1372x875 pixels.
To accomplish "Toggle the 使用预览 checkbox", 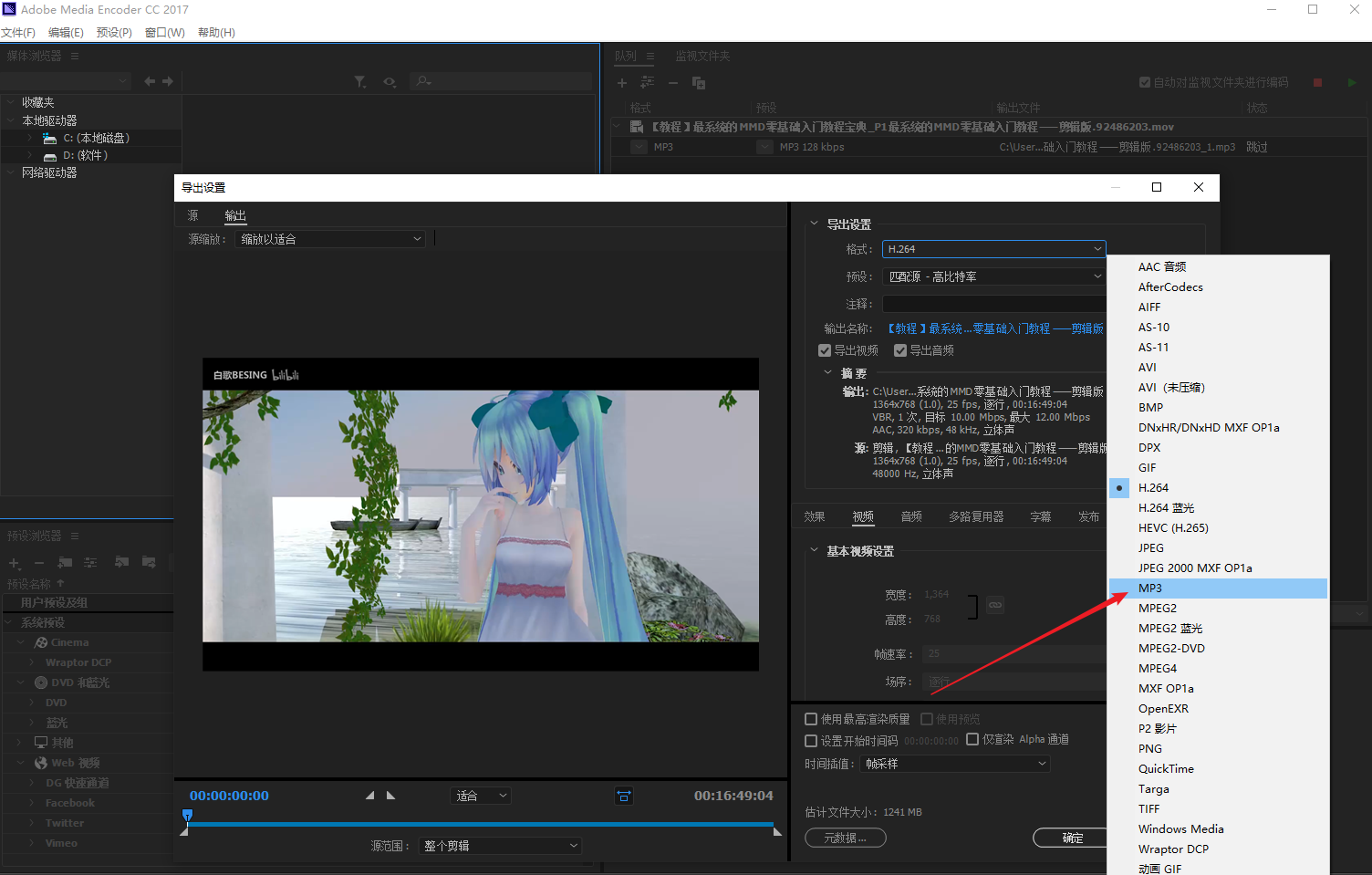I will pyautogui.click(x=927, y=719).
